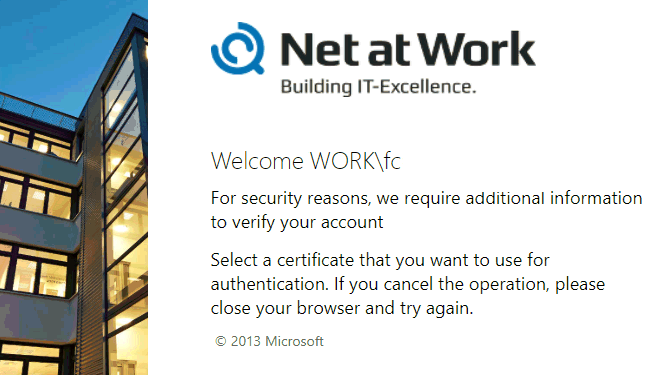Click the 'Select a certificate' instruction line
The width and height of the screenshot is (653, 375).
380,260
